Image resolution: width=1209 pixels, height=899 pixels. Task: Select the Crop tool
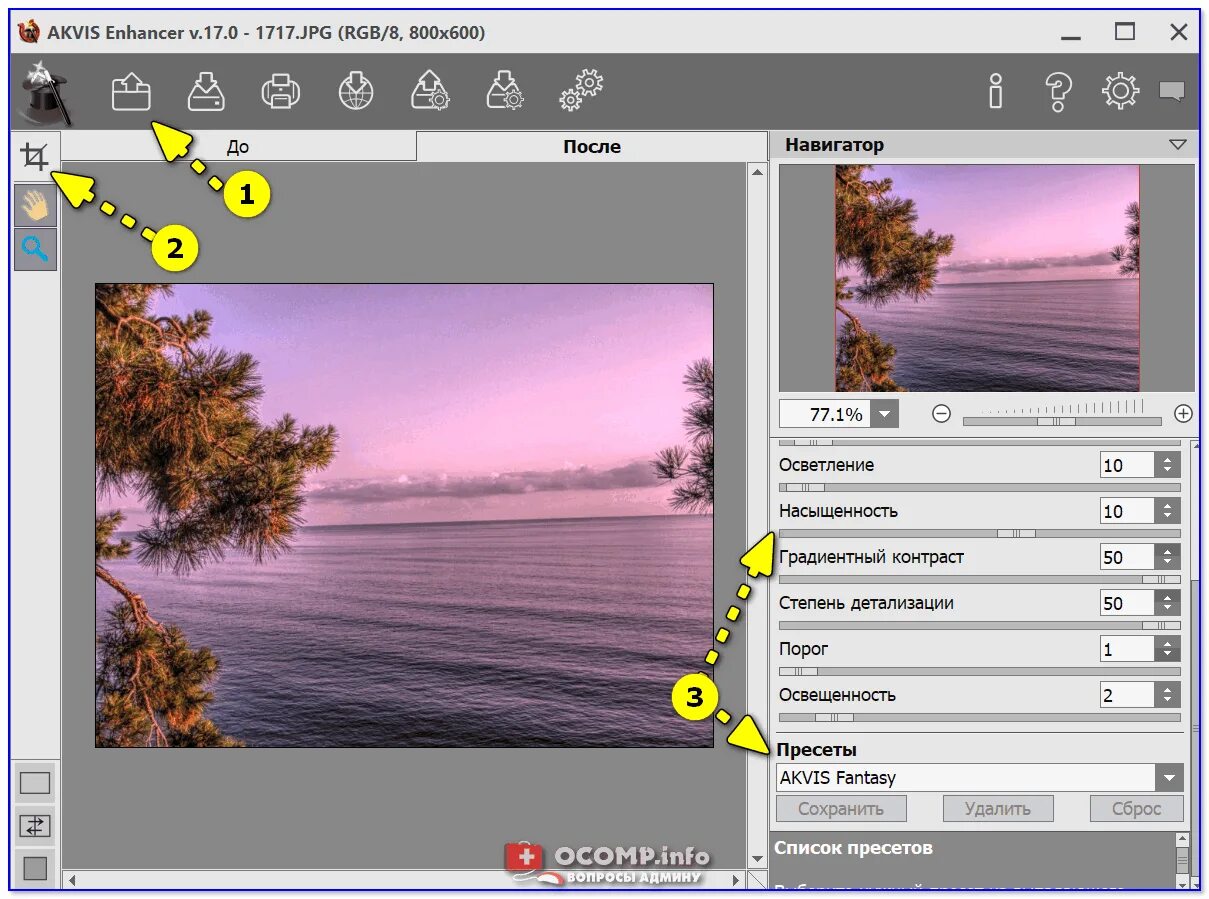pyautogui.click(x=35, y=157)
